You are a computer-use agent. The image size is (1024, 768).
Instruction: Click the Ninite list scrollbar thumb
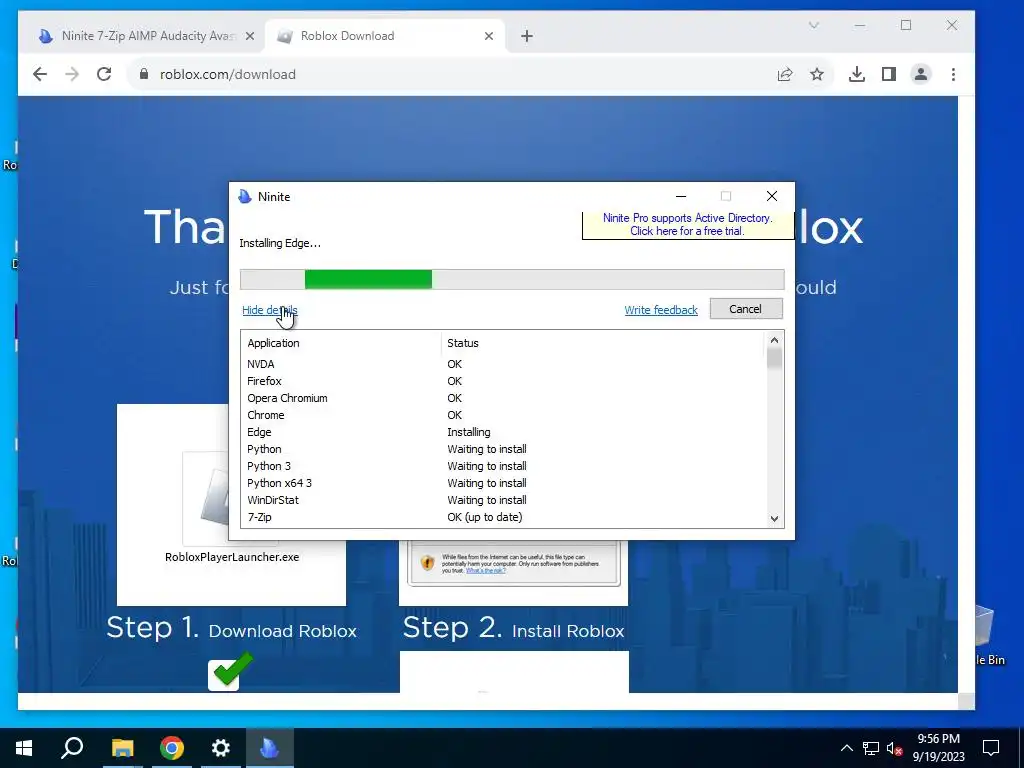pyautogui.click(x=774, y=358)
